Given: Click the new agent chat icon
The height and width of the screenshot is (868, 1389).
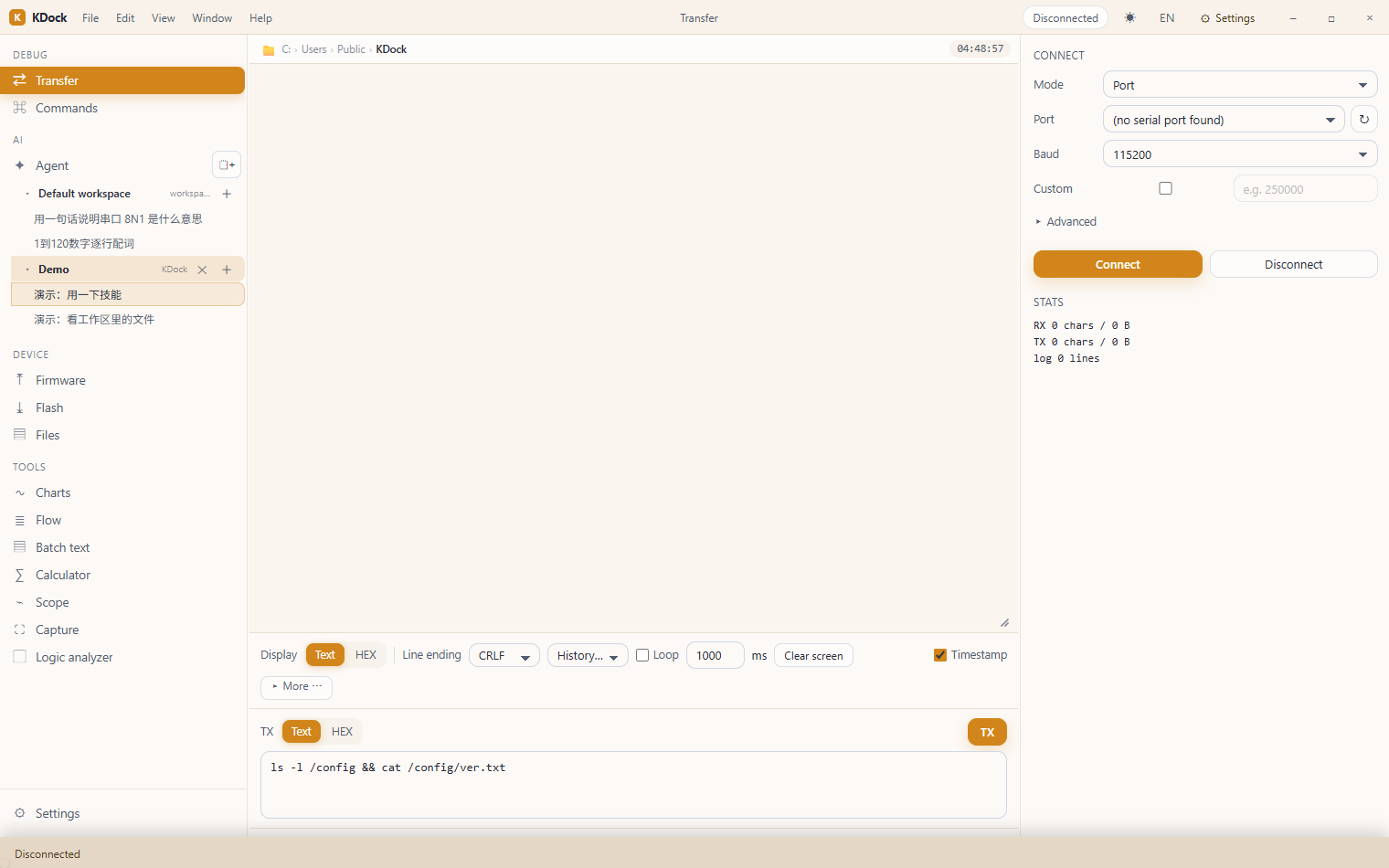Looking at the screenshot, I should 227,164.
